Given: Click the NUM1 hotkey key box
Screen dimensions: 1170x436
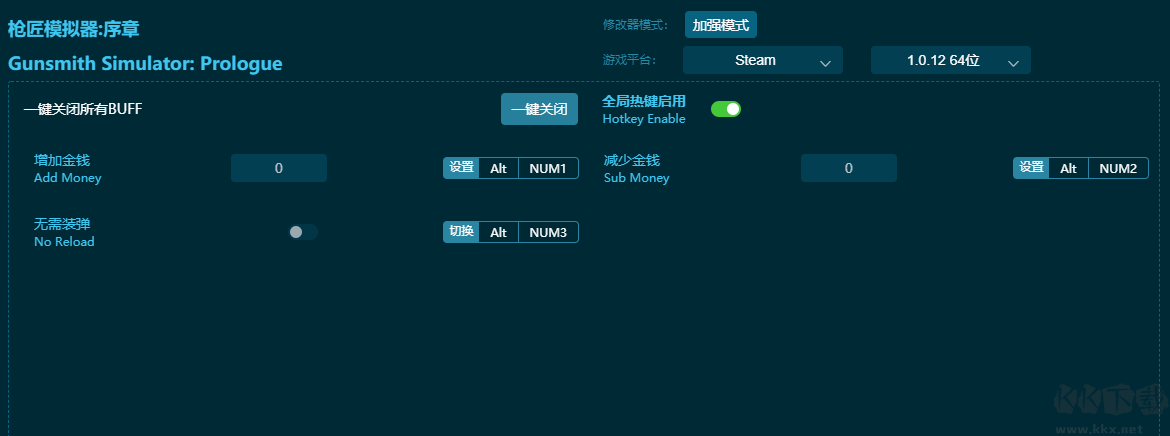Looking at the screenshot, I should pos(548,168).
